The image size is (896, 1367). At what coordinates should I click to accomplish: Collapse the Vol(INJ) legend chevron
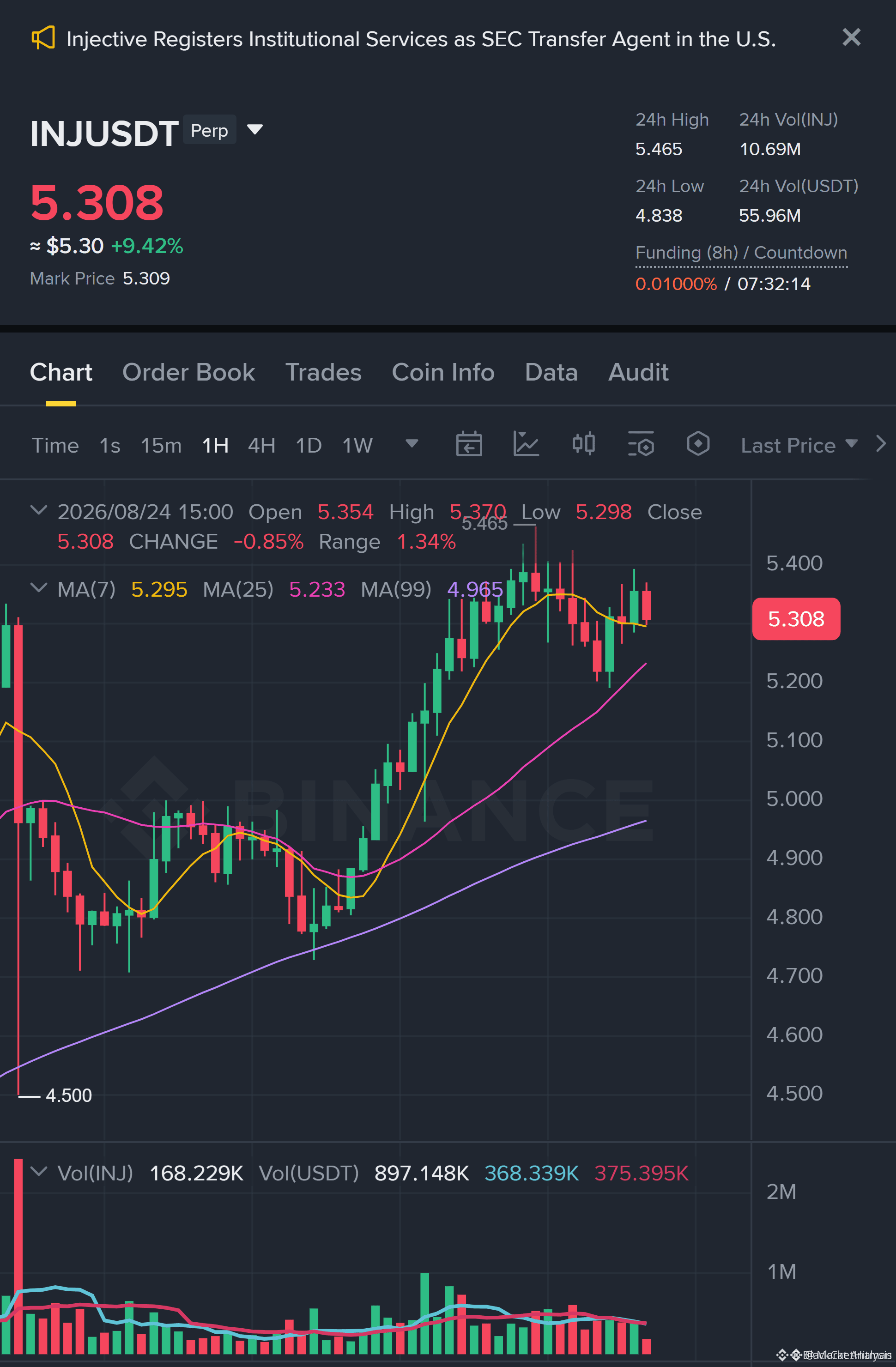38,1171
